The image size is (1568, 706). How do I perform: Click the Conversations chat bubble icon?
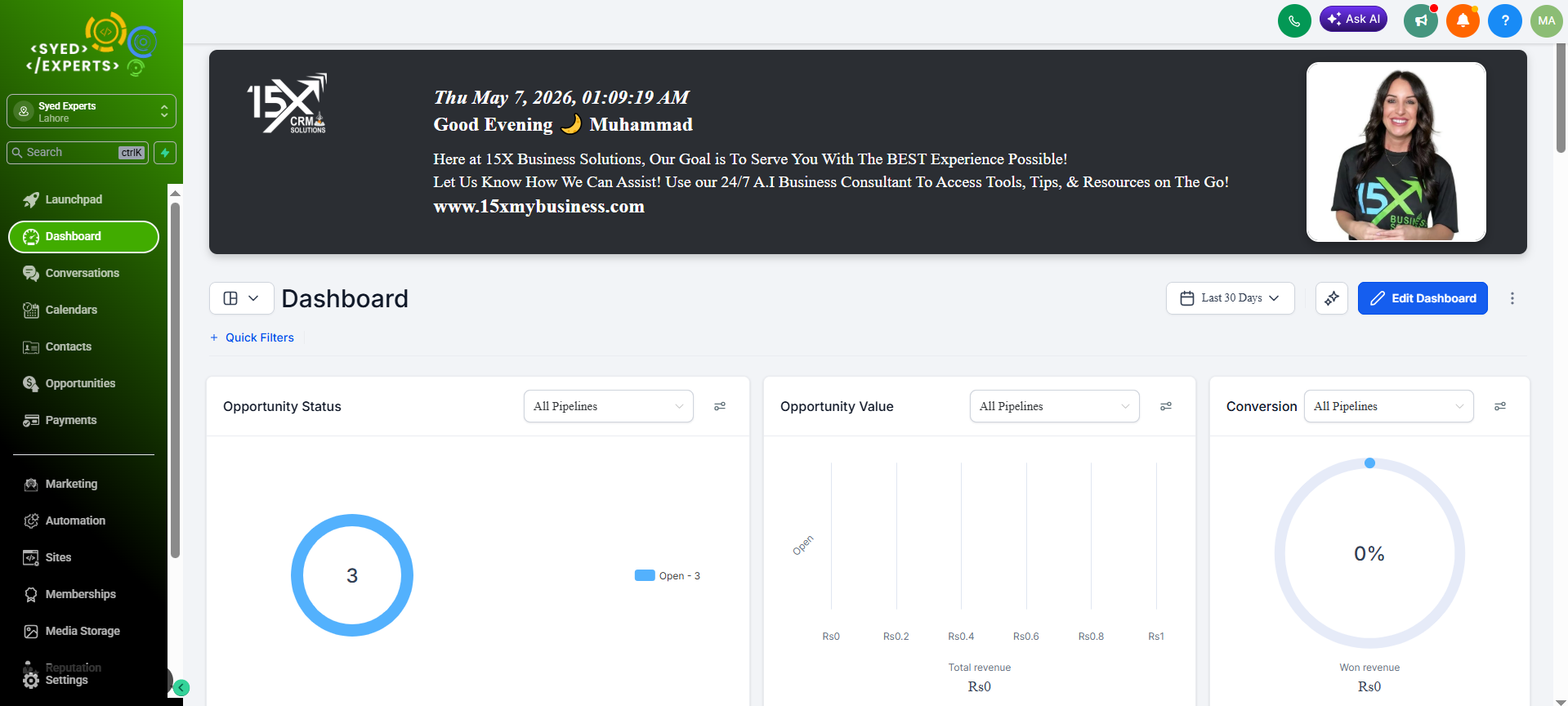coord(31,274)
